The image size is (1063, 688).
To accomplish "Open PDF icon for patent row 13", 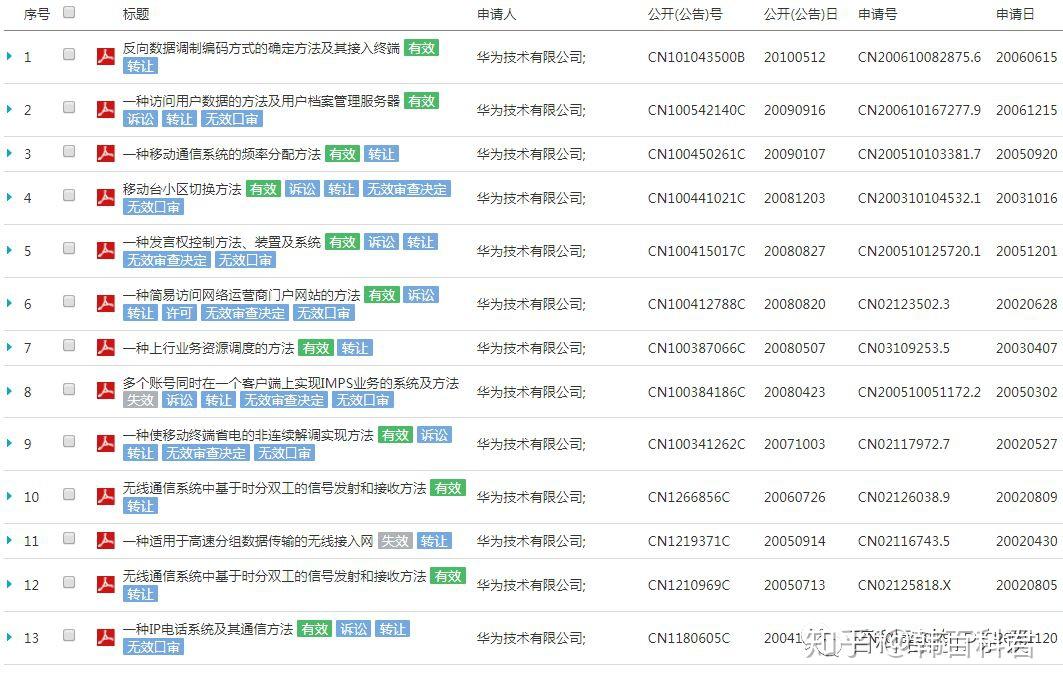I will (x=105, y=637).
